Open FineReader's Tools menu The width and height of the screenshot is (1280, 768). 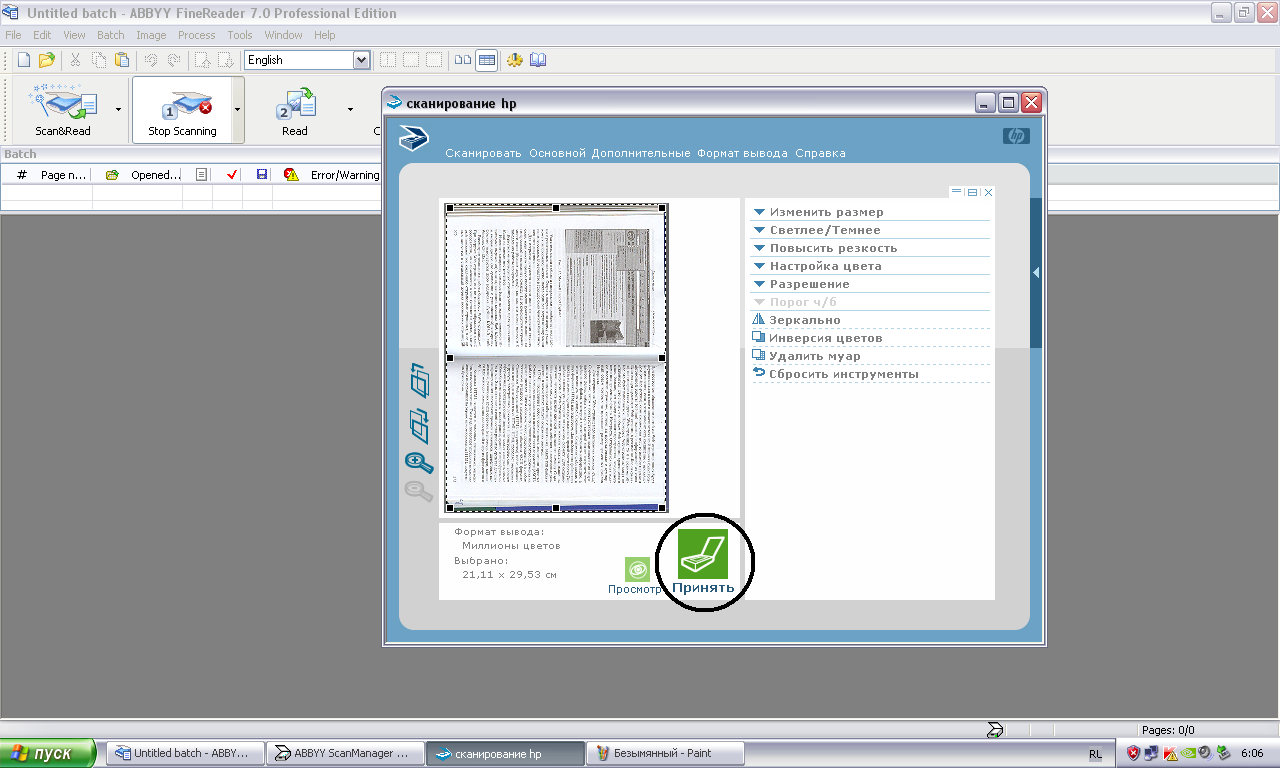[240, 35]
